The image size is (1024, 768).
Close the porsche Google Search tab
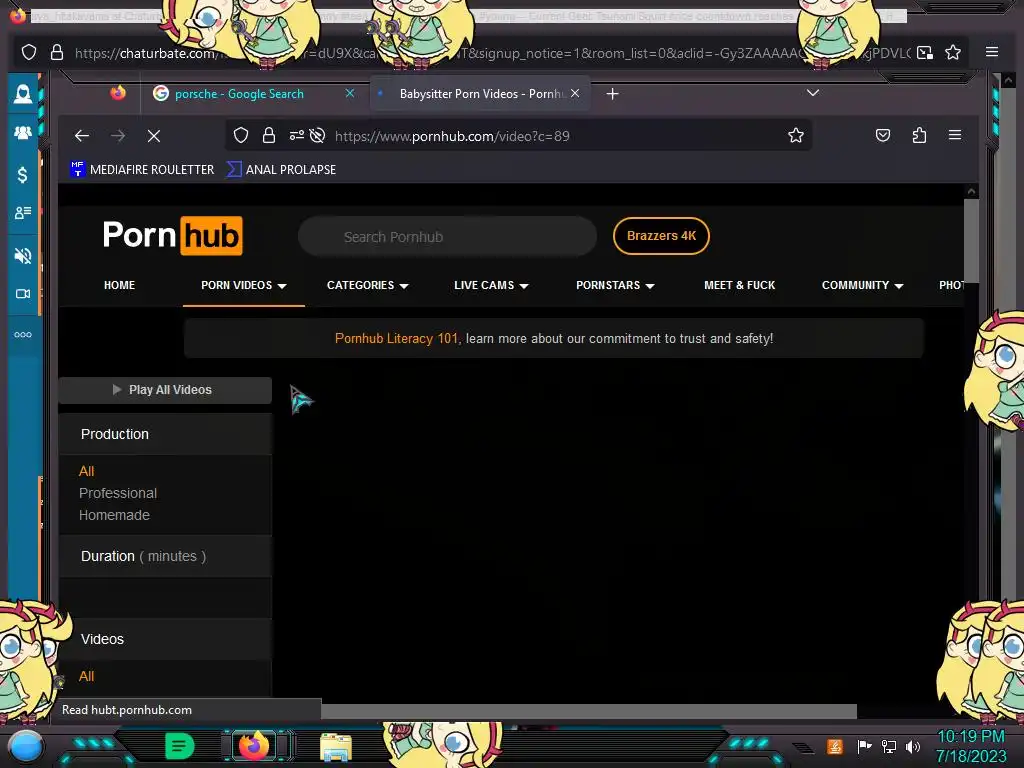[x=350, y=93]
